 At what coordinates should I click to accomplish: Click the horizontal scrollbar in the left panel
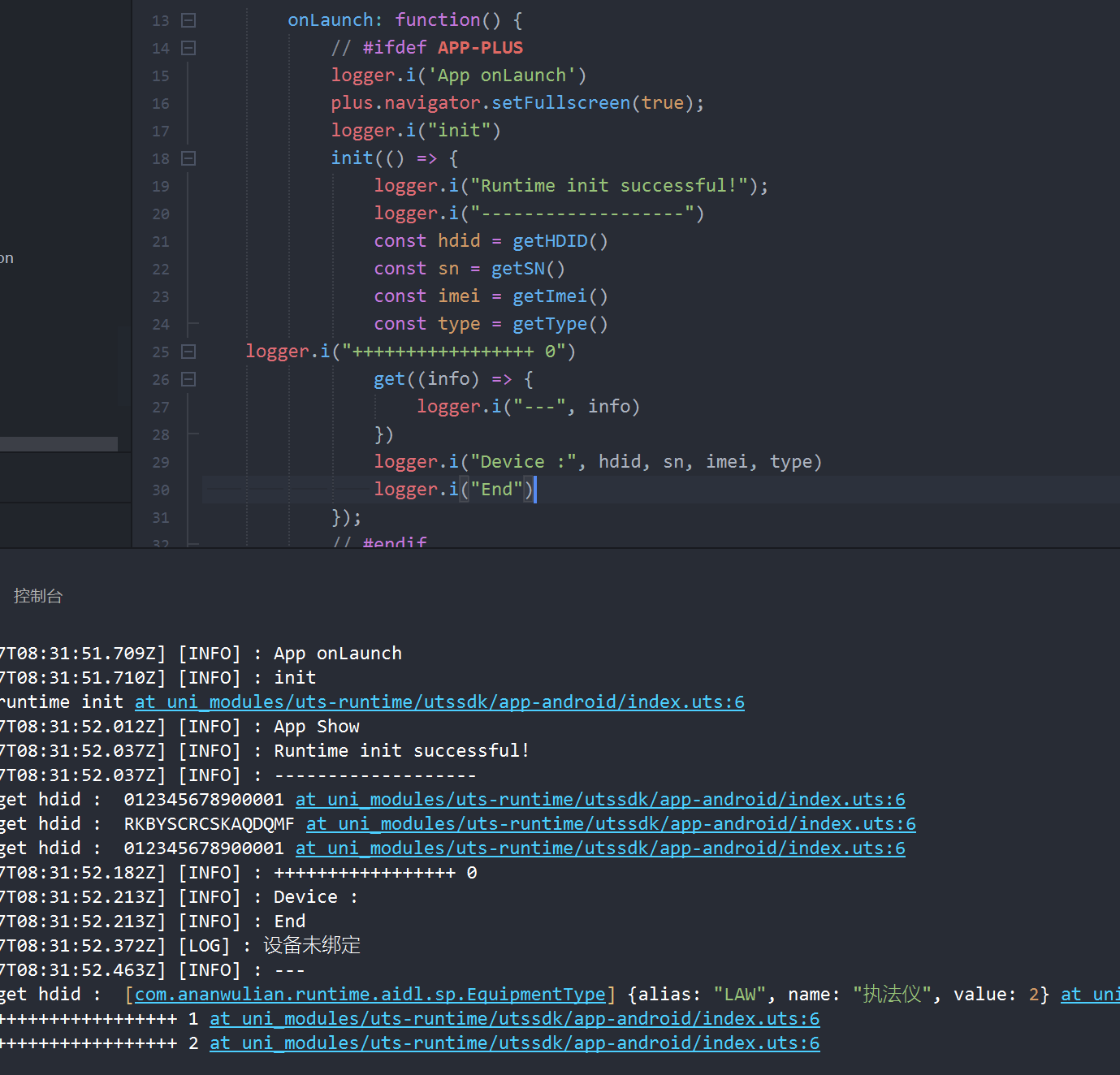click(58, 444)
